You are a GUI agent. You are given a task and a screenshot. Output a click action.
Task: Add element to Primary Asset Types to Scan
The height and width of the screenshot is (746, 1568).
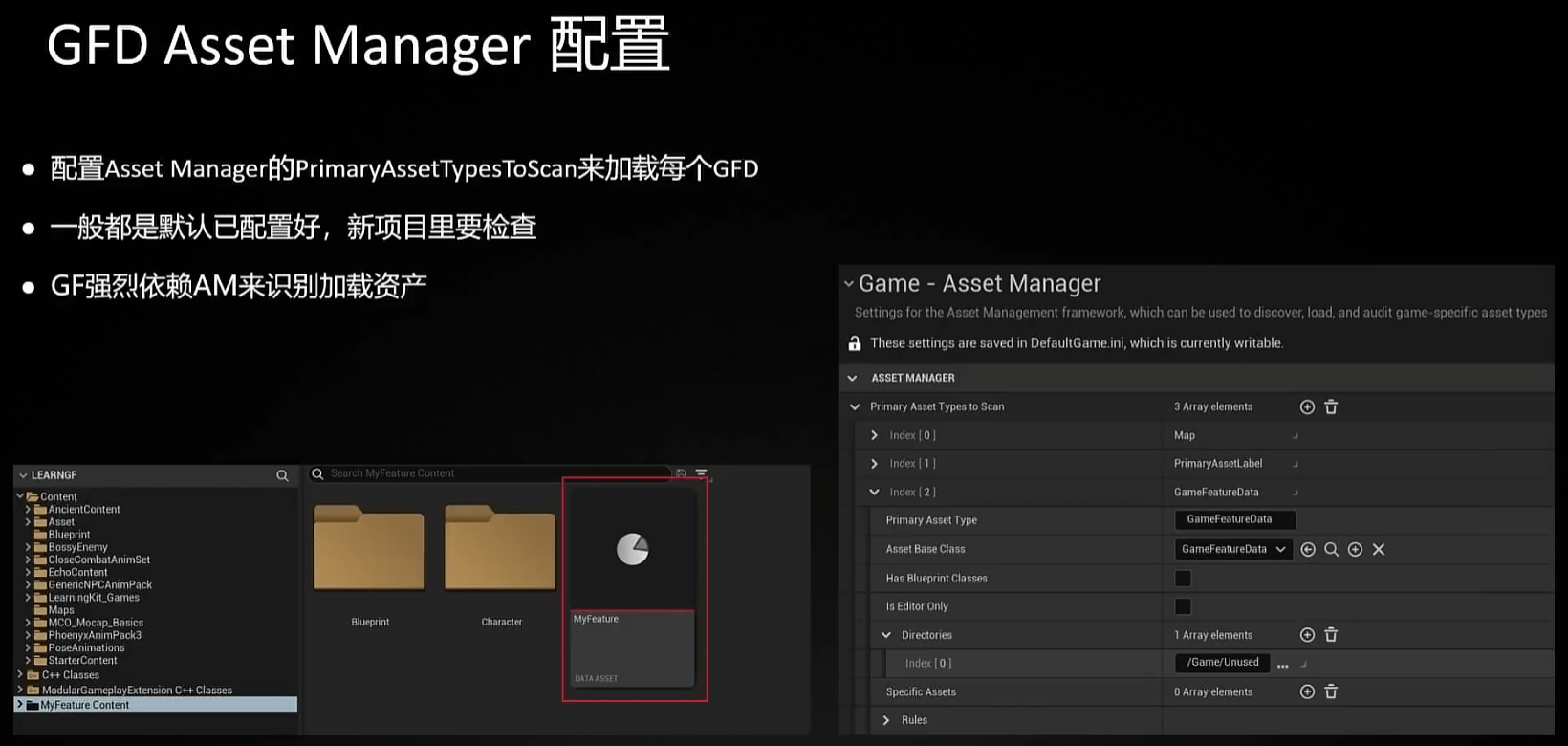tap(1307, 407)
